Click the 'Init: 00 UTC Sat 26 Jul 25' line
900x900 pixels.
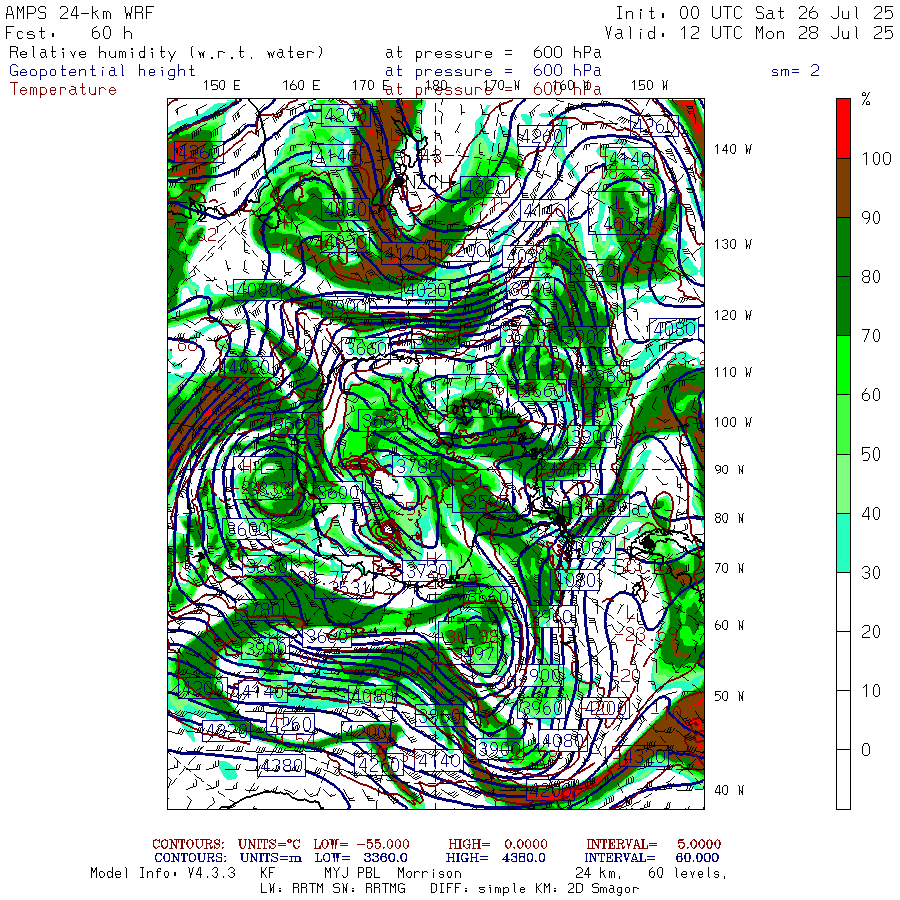(x=754, y=13)
